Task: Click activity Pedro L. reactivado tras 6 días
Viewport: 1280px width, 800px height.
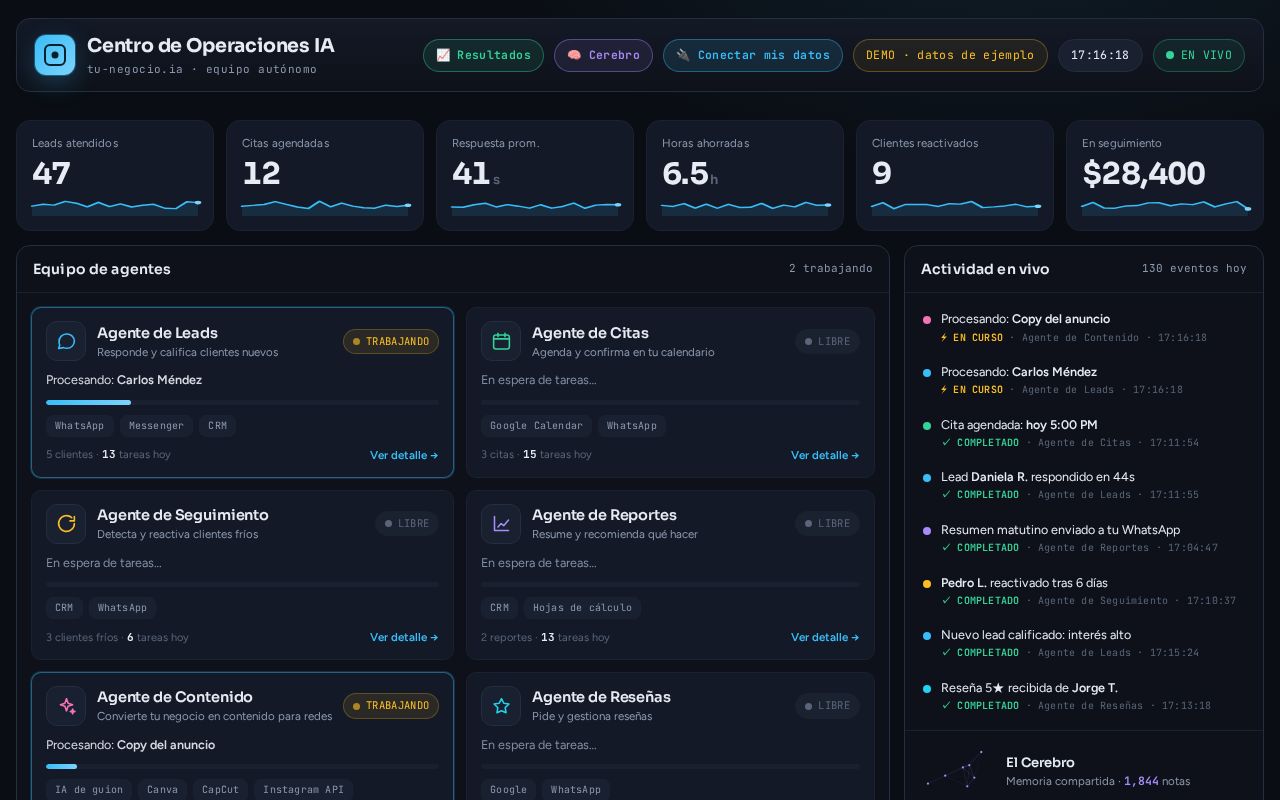Action: pos(1084,591)
